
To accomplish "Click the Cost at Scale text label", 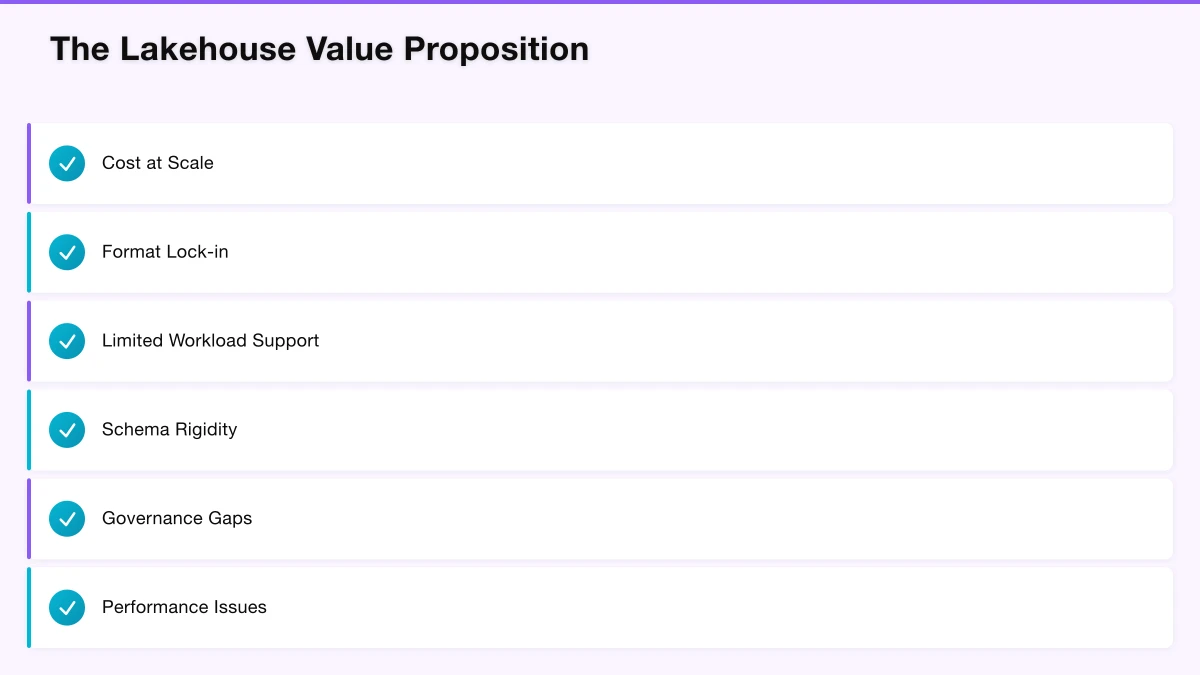I will (x=158, y=163).
